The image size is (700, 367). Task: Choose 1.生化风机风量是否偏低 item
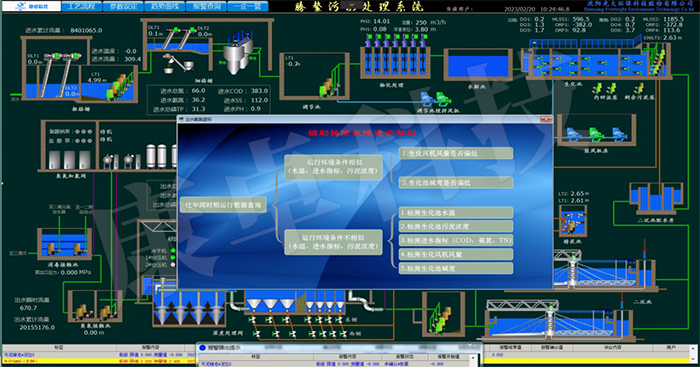pyautogui.click(x=456, y=153)
